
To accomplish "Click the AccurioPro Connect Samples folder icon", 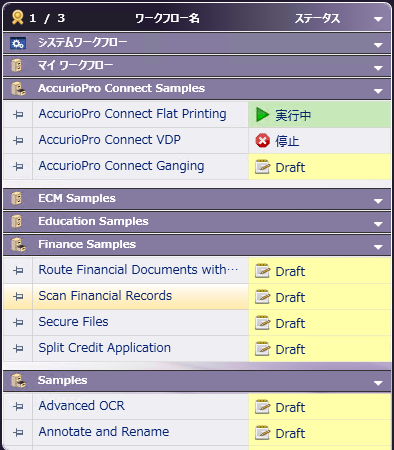I will pos(18,89).
